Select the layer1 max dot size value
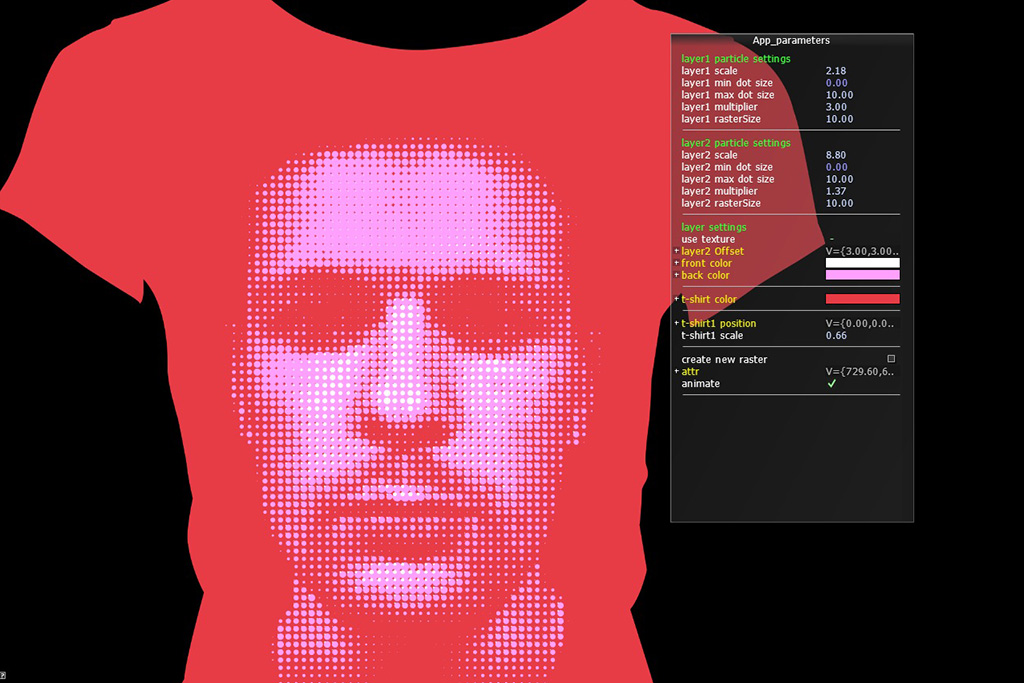This screenshot has width=1024, height=683. tap(839, 95)
